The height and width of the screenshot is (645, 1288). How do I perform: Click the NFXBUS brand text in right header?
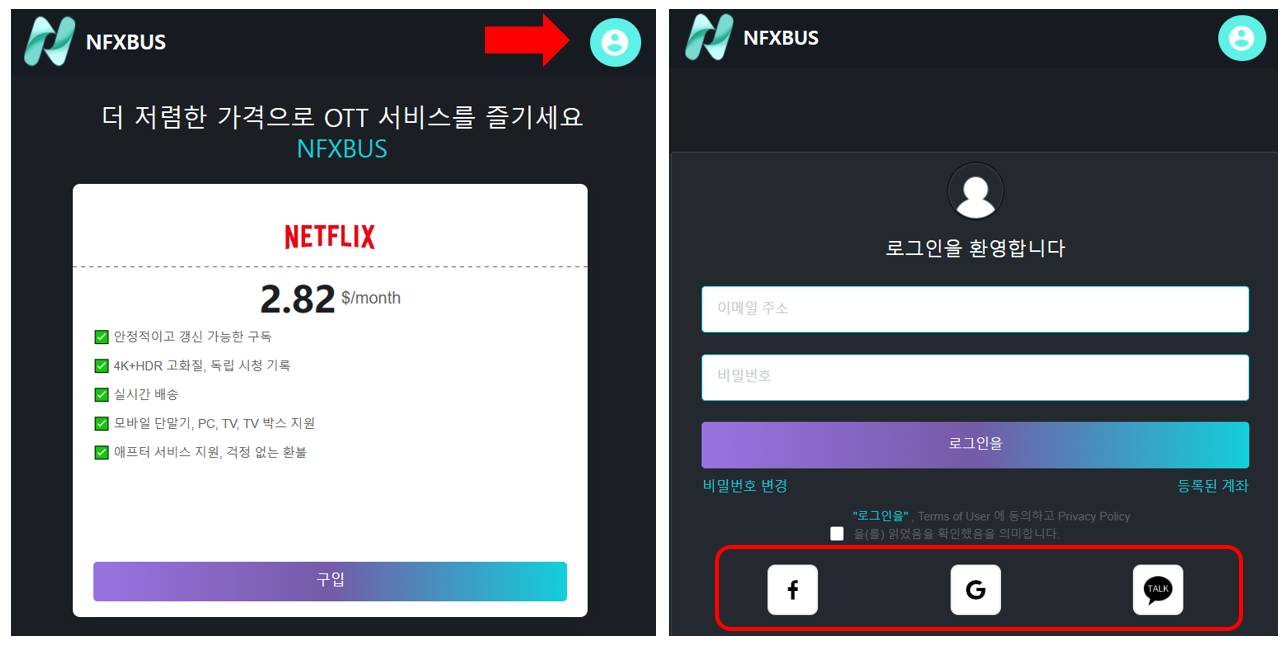pos(781,38)
